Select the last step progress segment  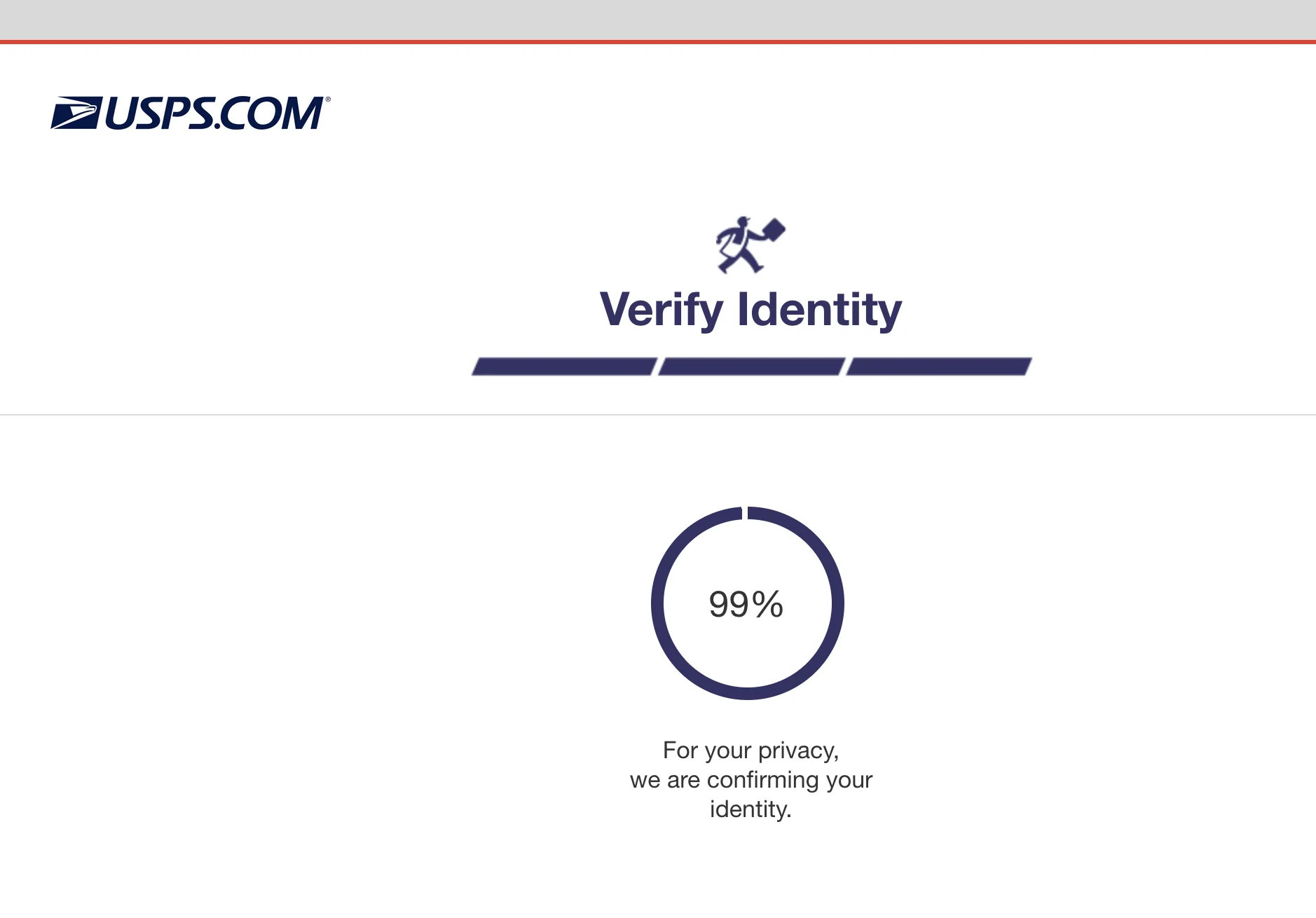(939, 366)
